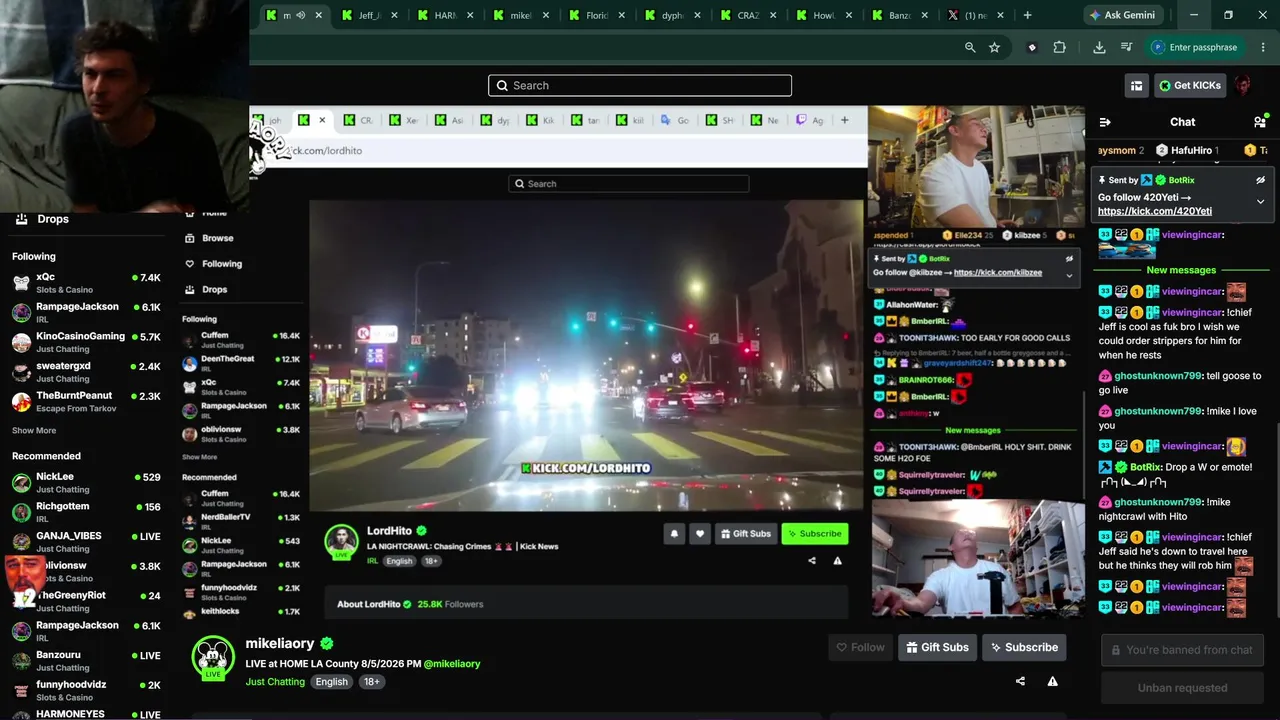Jump to New messages in chat
This screenshot has height=720, width=1280.
click(1181, 270)
